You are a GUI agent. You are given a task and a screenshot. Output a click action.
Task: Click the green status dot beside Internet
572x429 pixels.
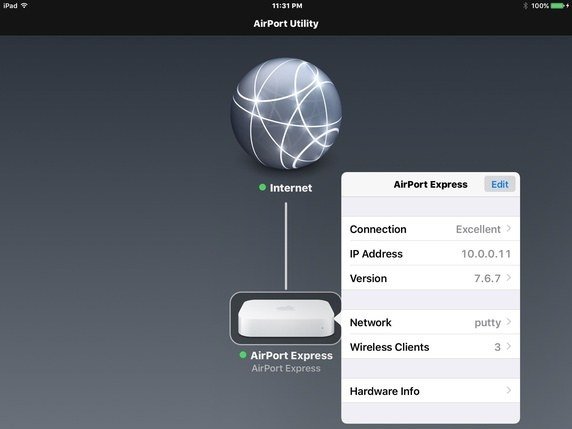[262, 188]
